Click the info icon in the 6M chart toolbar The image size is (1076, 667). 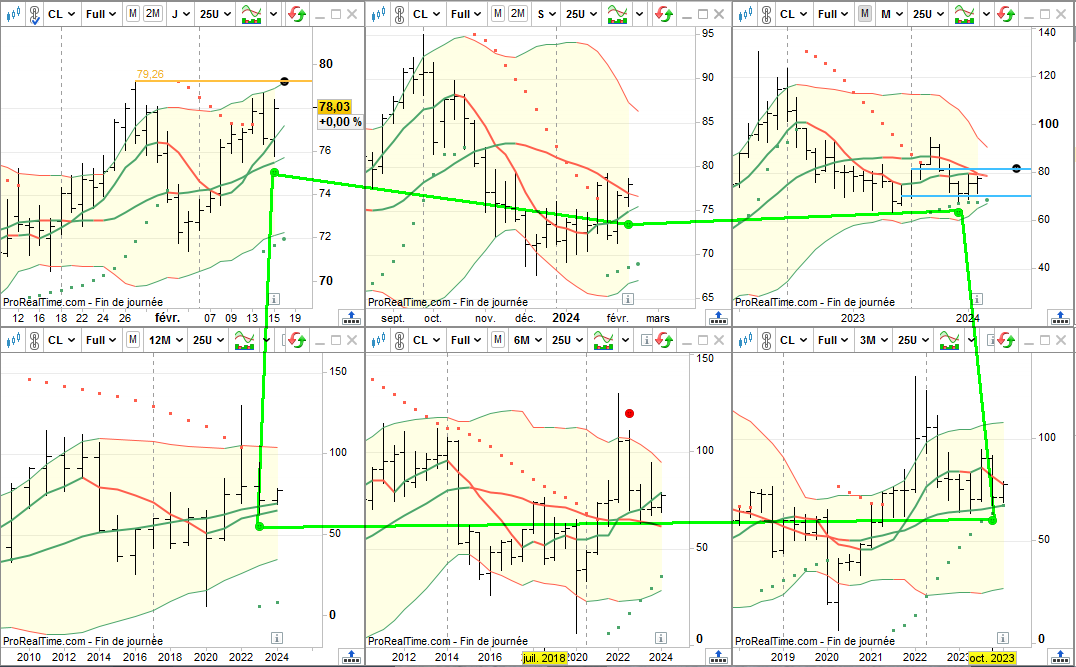(646, 340)
